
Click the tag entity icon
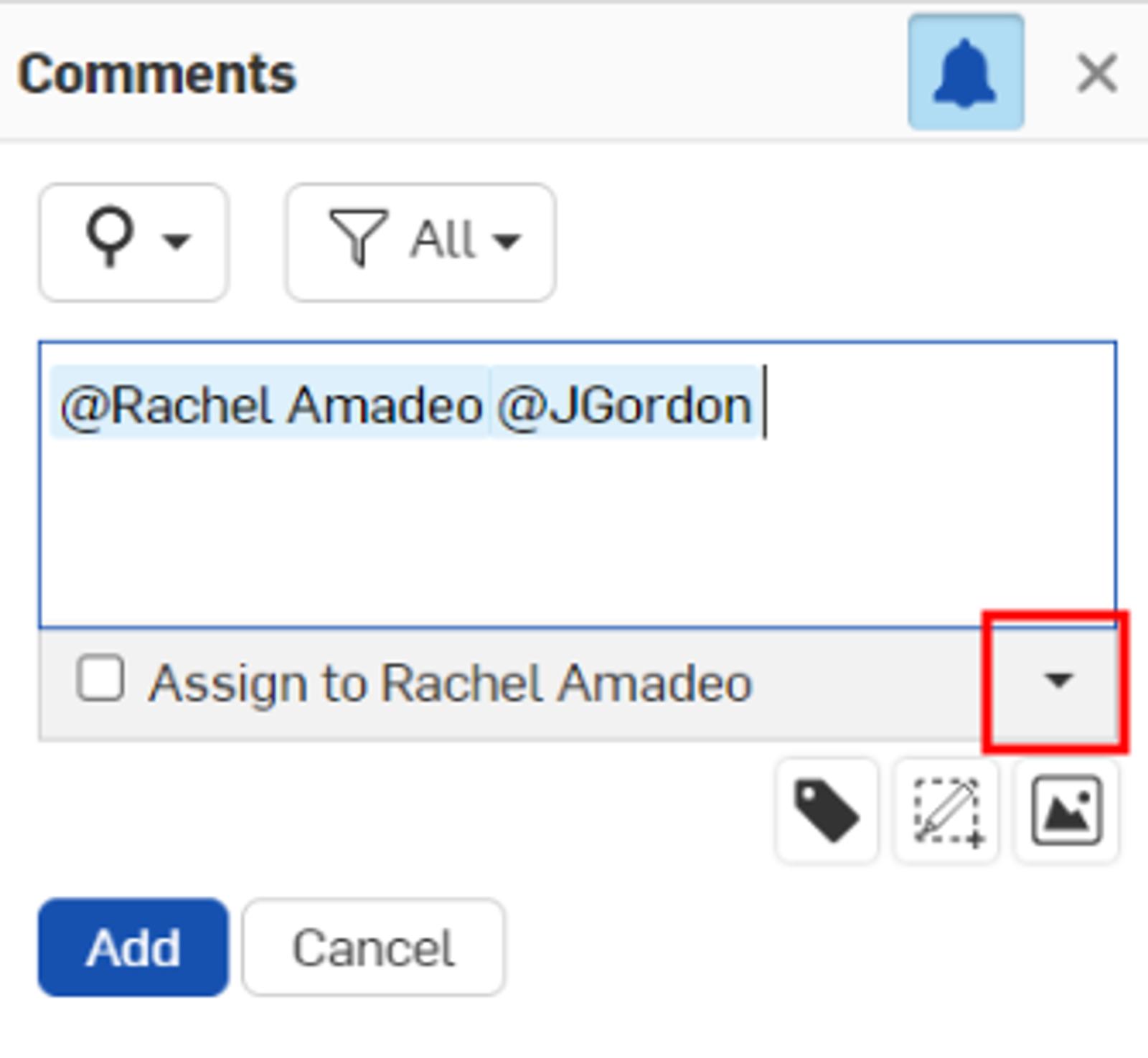pos(827,811)
